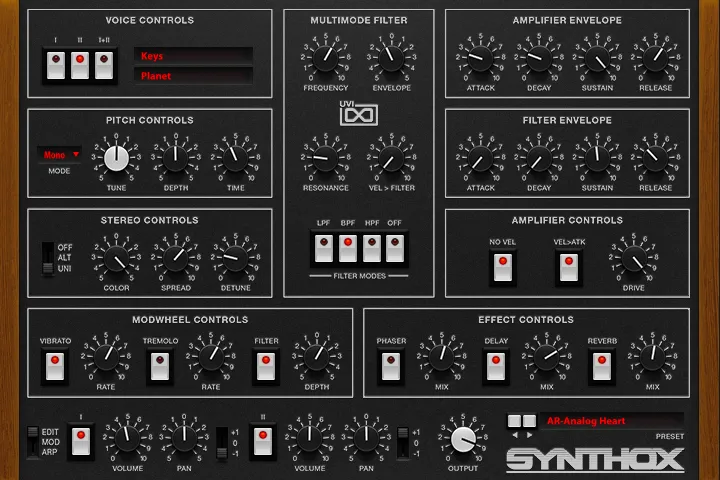Select the BPF filter mode
The width and height of the screenshot is (720, 480).
point(348,248)
